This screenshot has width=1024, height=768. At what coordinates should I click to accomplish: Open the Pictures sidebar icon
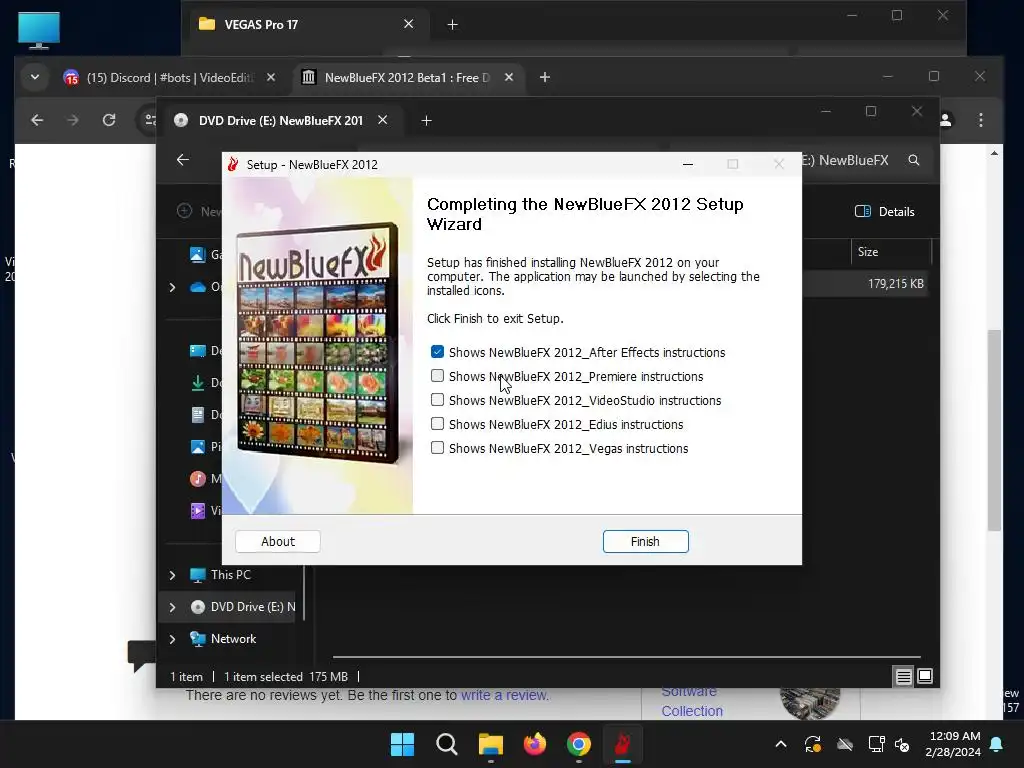tap(198, 447)
